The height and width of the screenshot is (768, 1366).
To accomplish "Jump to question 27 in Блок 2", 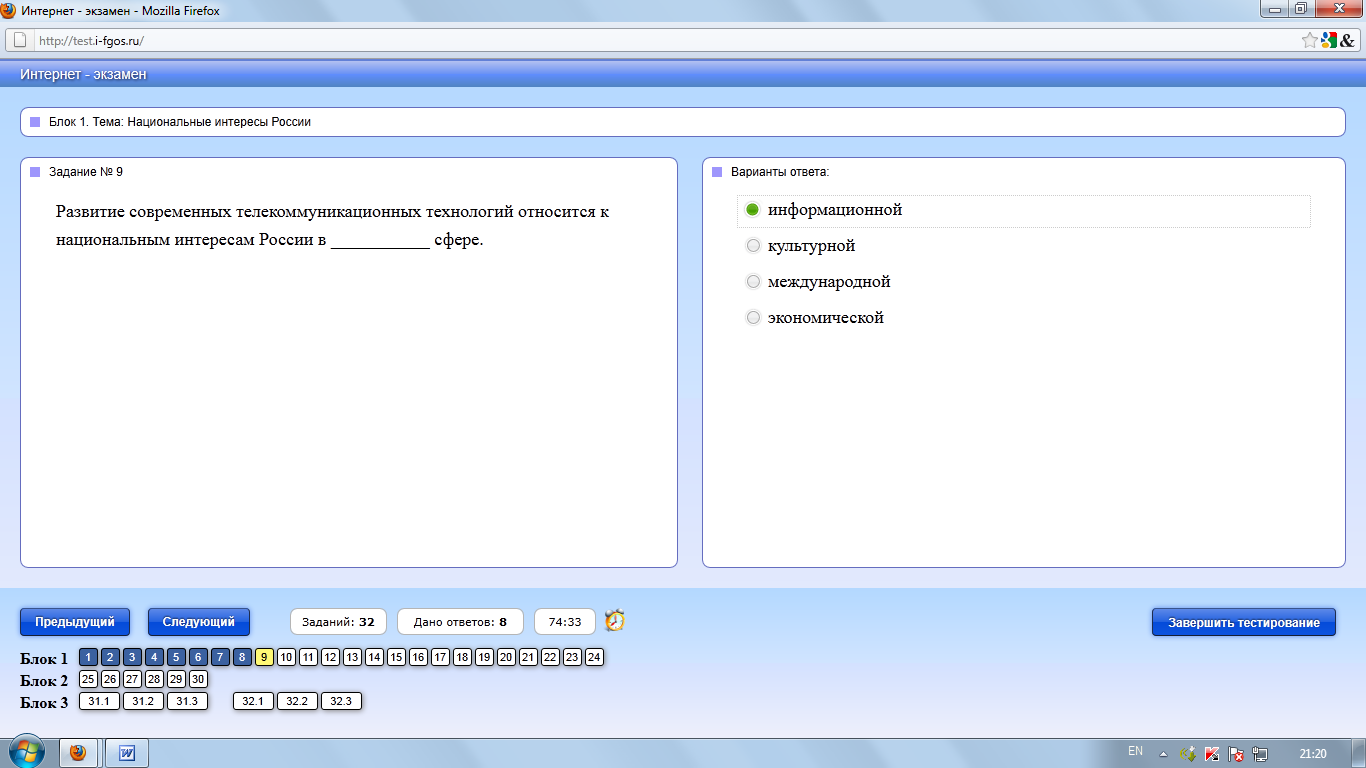I will pyautogui.click(x=132, y=679).
